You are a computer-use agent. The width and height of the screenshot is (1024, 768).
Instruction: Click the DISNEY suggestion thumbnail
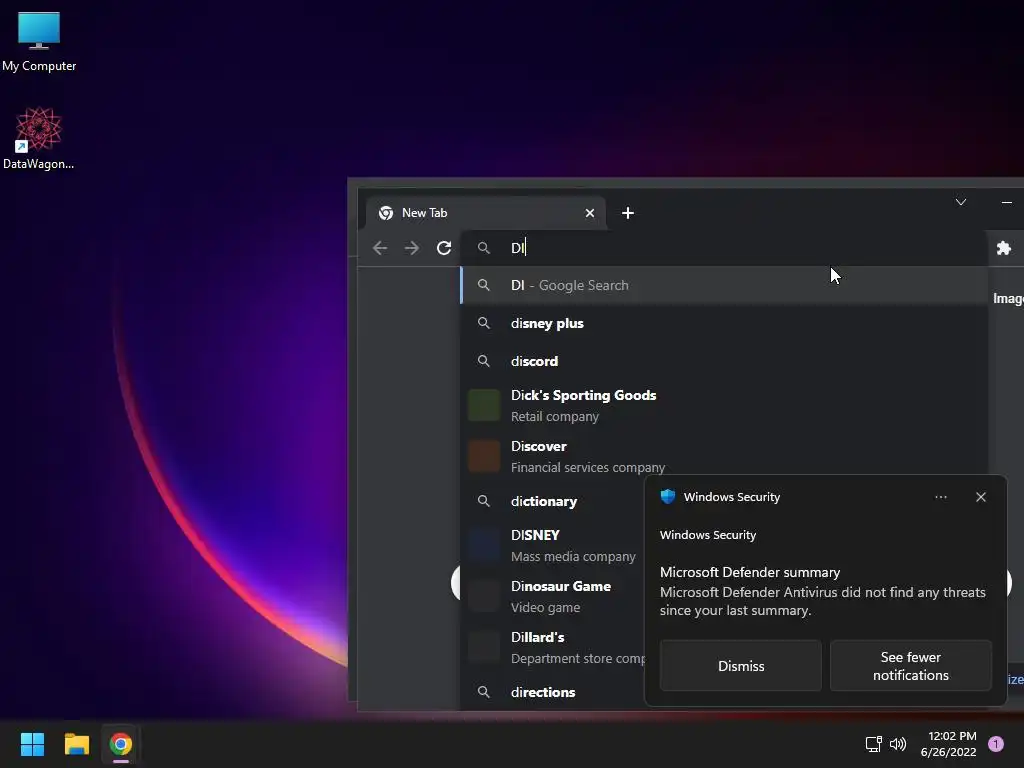coord(484,545)
